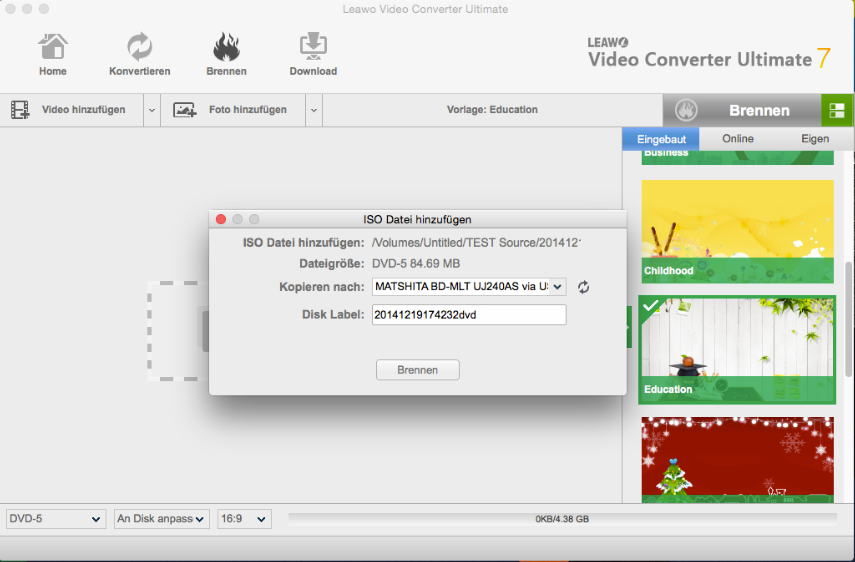Close the ISO Datei hinzufügen dialog
855x562 pixels.
pos(221,219)
